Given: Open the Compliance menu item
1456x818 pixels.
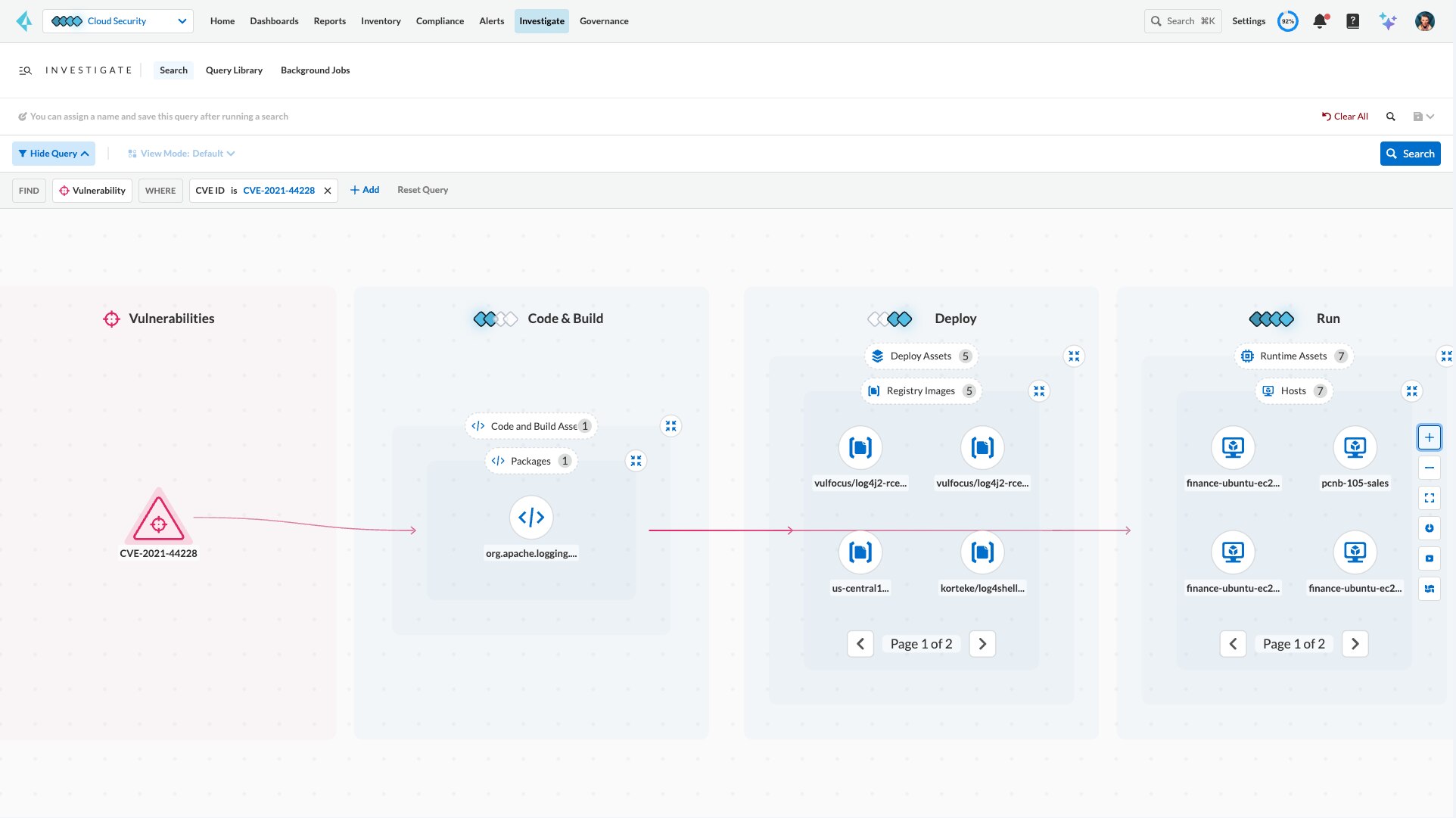Looking at the screenshot, I should click(439, 21).
